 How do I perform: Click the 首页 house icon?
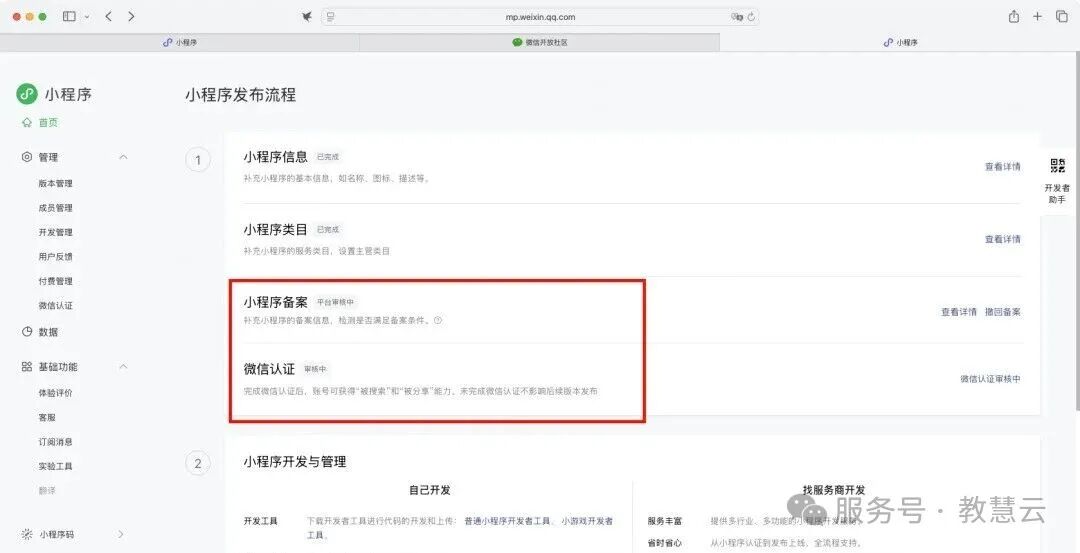pos(27,123)
